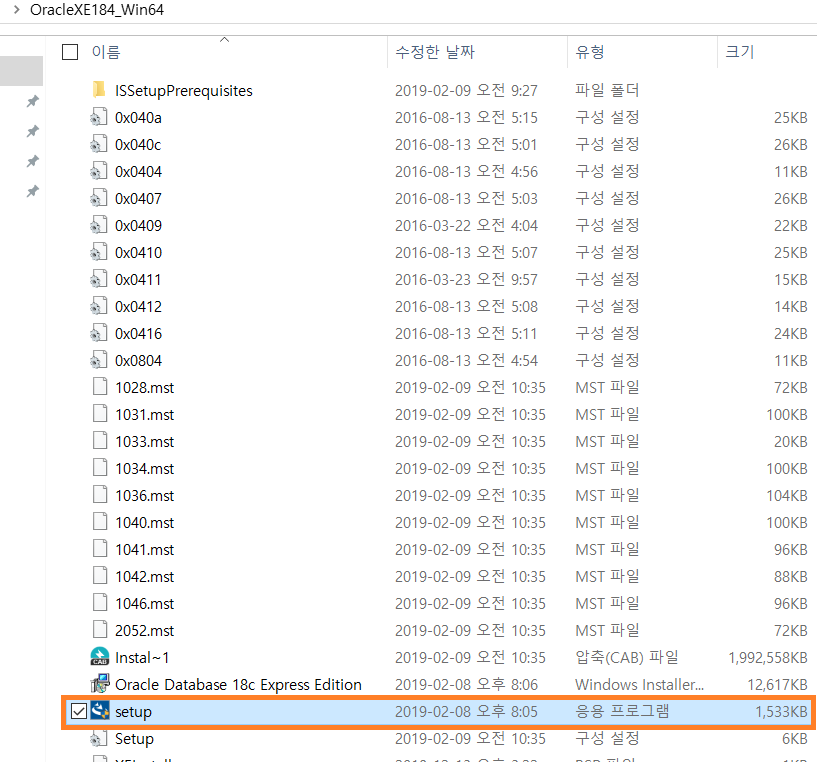Viewport: 817px width, 762px height.
Task: Select the 0x0412 config file icon
Action: (x=99, y=306)
